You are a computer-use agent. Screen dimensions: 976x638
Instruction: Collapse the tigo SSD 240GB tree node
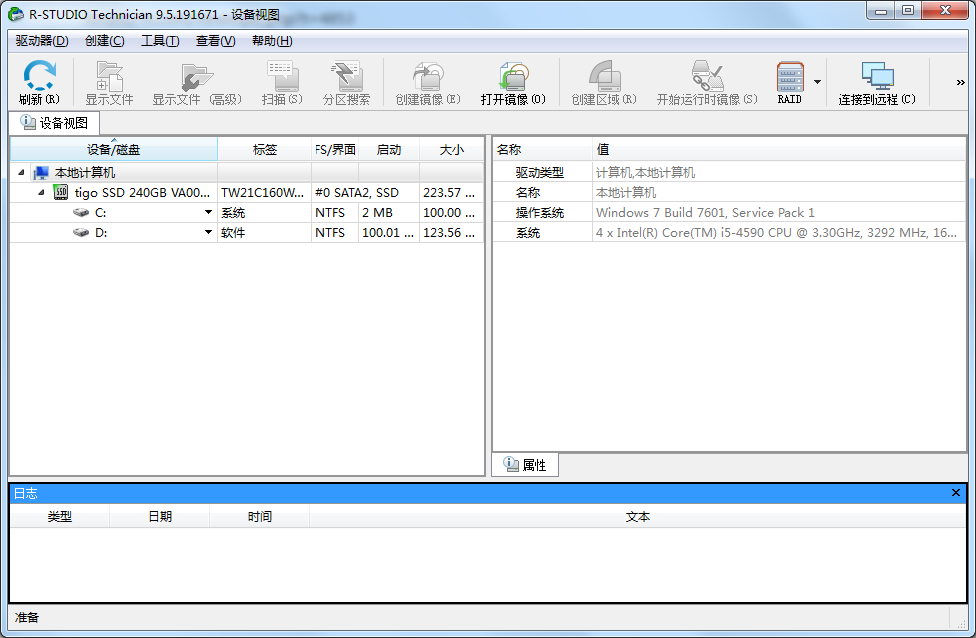[41, 192]
